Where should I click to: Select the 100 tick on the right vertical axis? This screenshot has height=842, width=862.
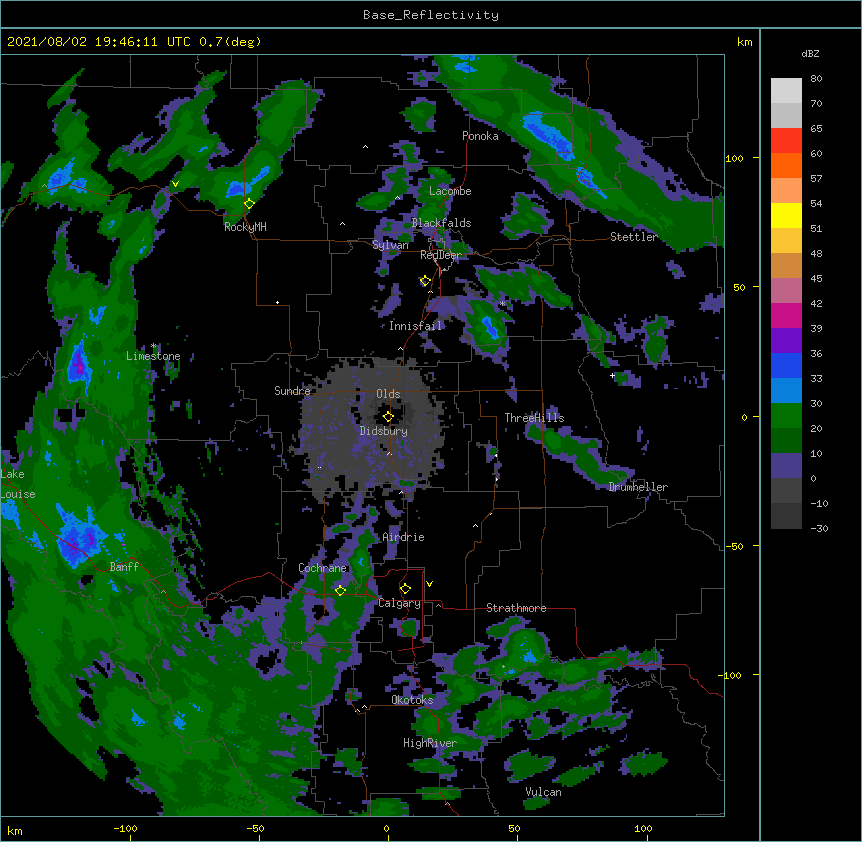click(x=734, y=158)
